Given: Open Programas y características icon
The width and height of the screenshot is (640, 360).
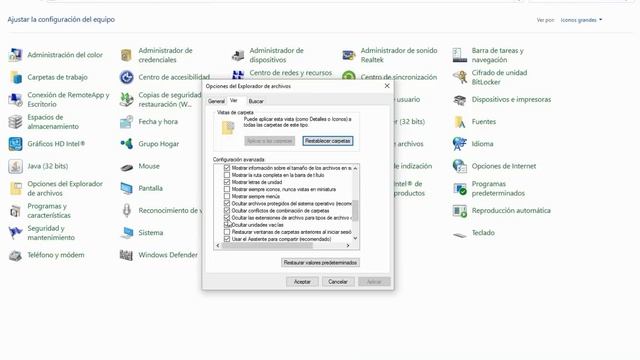Looking at the screenshot, I should coord(16,211).
